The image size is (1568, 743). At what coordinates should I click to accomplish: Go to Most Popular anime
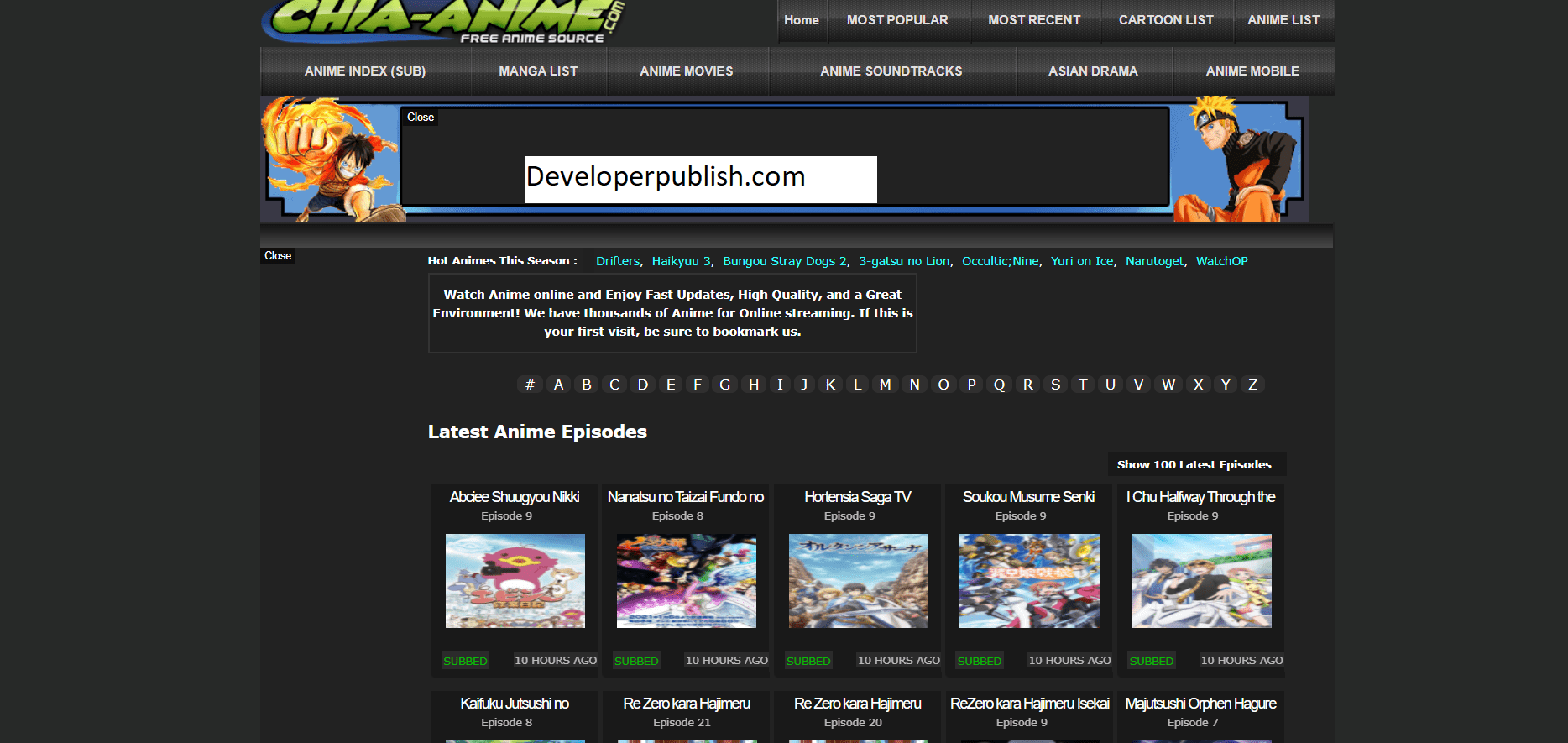pyautogui.click(x=897, y=20)
